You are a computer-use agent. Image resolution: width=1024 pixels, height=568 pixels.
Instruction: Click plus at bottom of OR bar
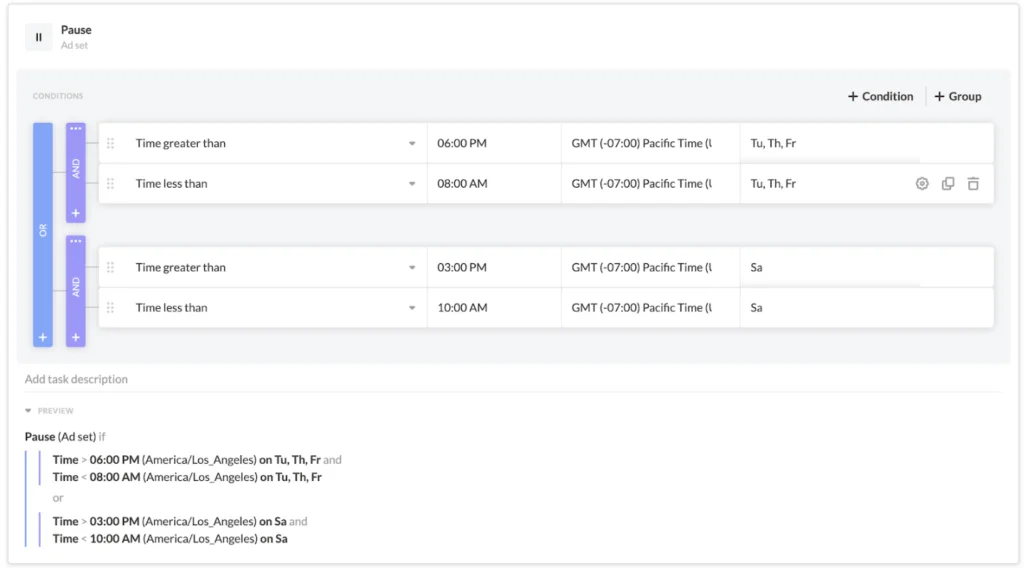coord(43,338)
